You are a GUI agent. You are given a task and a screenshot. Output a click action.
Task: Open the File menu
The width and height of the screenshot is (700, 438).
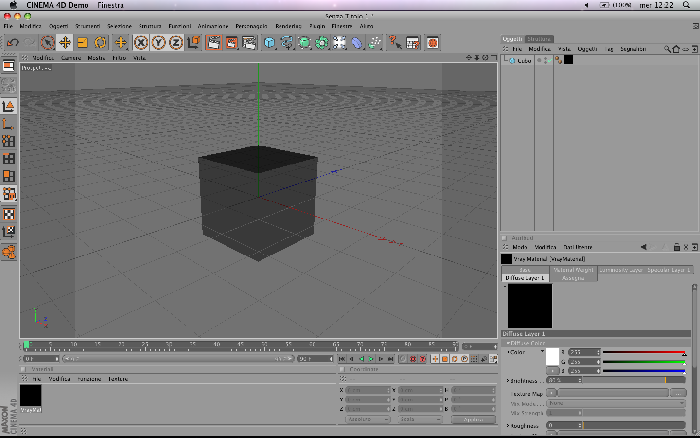tap(8, 26)
